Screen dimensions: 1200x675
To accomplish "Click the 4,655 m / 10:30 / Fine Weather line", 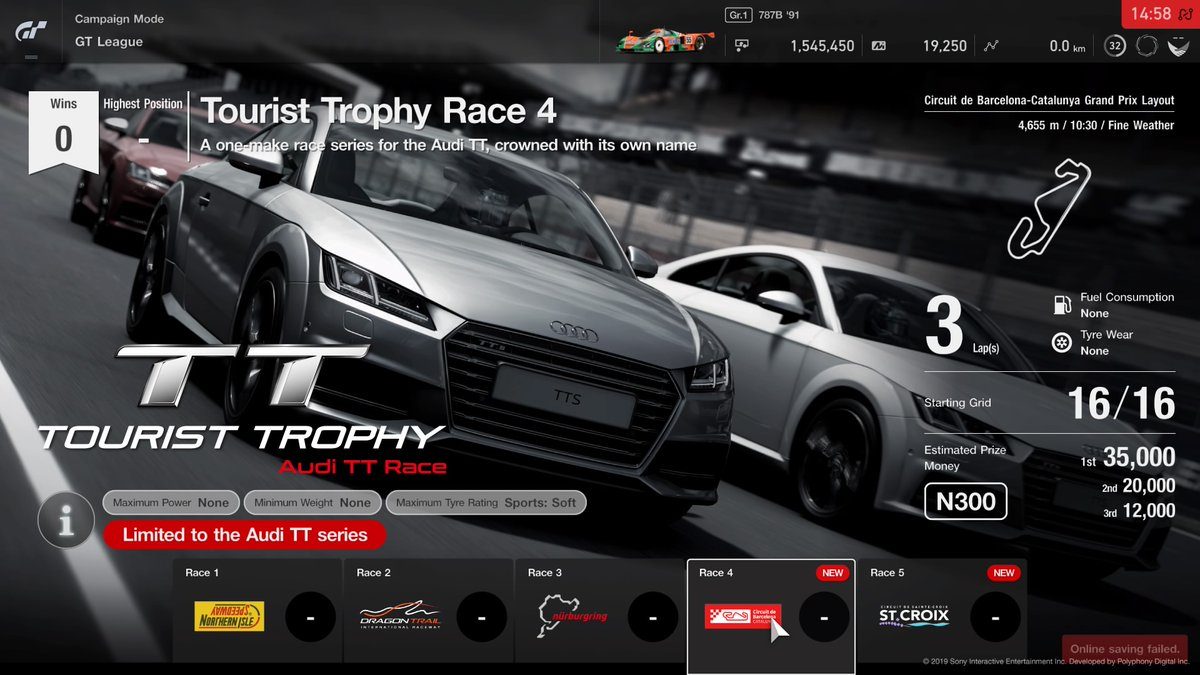I will [x=1096, y=126].
